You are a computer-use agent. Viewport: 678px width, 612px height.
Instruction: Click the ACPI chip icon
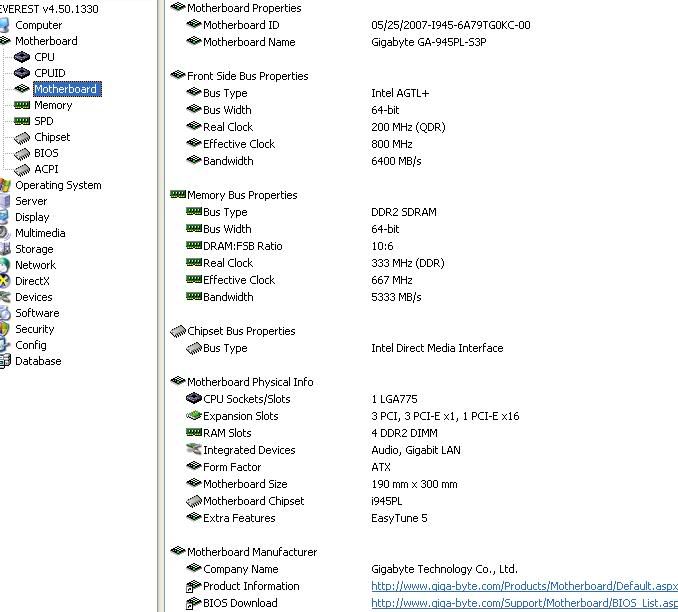point(22,170)
